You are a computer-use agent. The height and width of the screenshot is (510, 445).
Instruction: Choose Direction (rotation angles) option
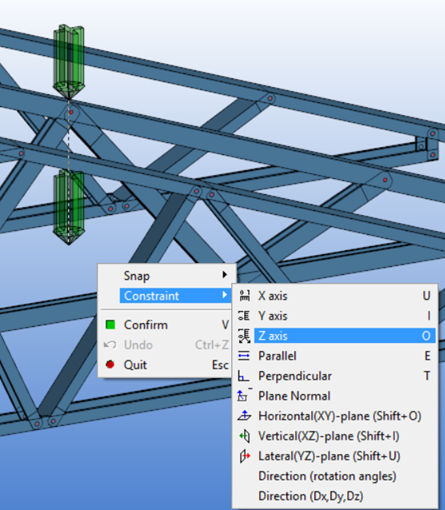pos(327,476)
